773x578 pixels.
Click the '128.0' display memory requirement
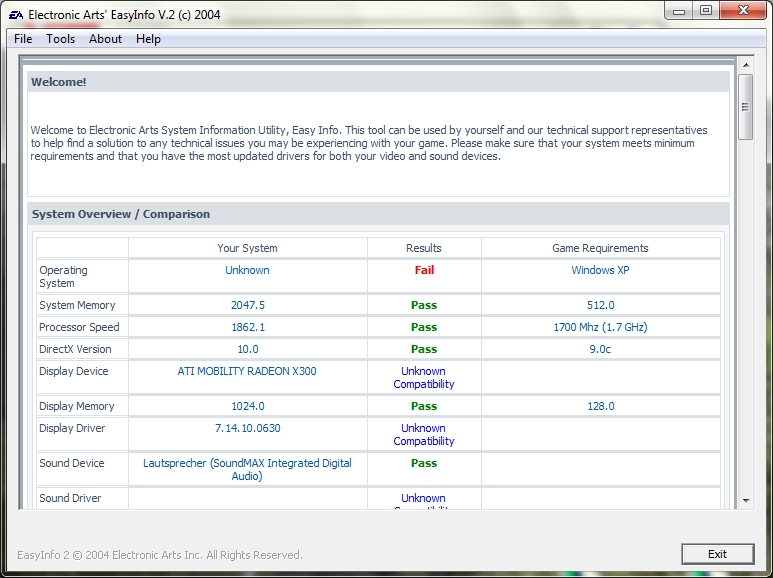[x=600, y=406]
